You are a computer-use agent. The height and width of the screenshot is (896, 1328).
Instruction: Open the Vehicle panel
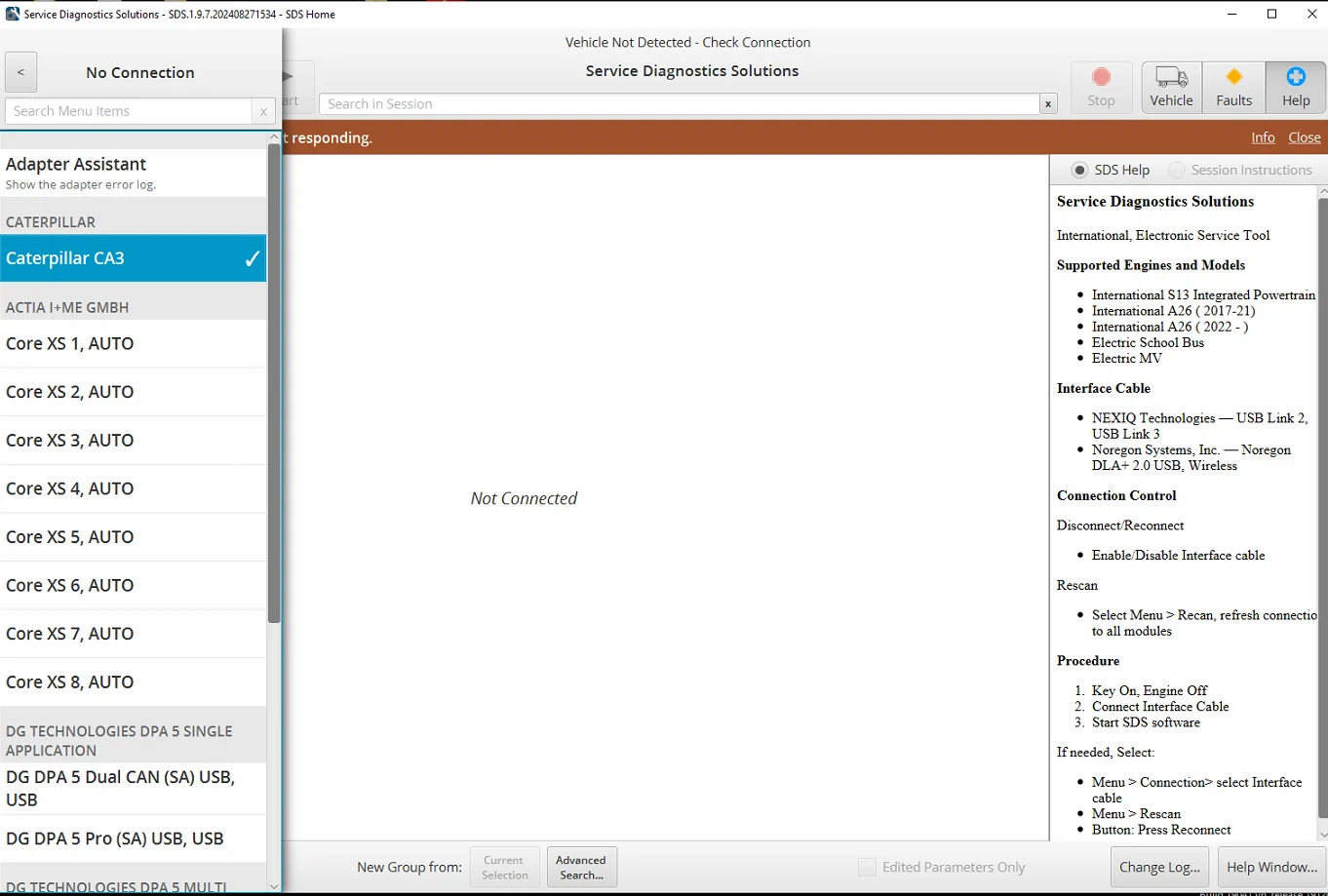[x=1171, y=88]
